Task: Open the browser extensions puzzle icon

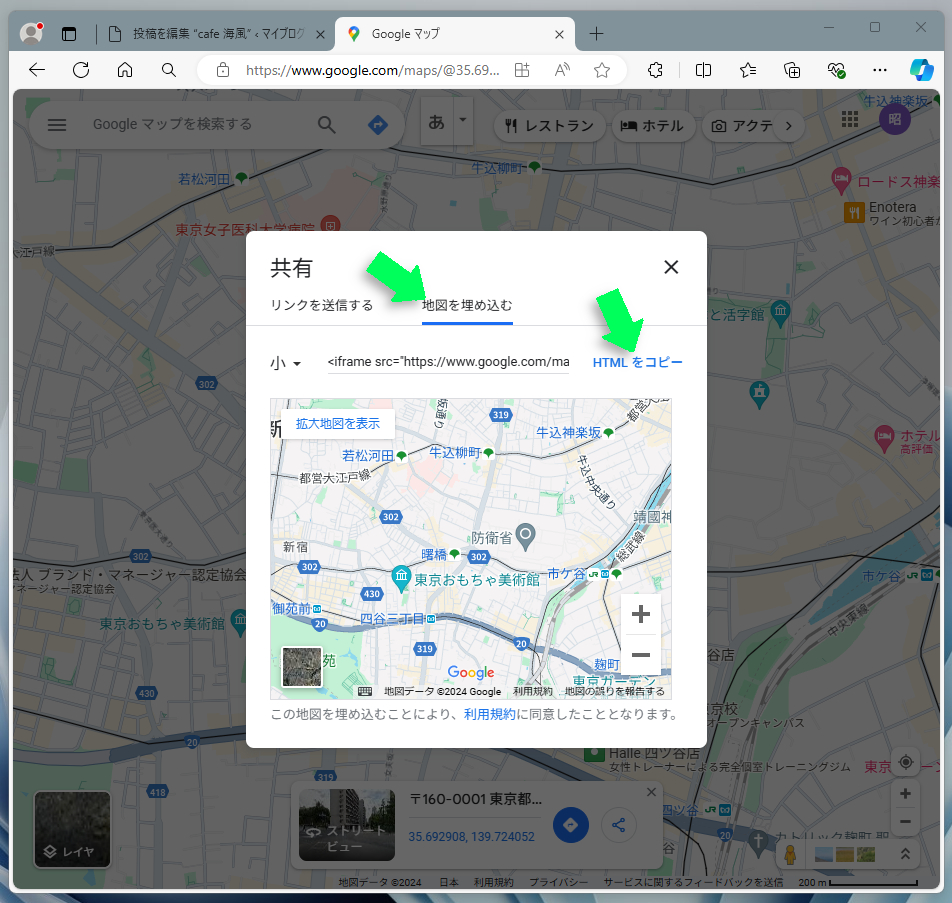Action: (x=655, y=70)
